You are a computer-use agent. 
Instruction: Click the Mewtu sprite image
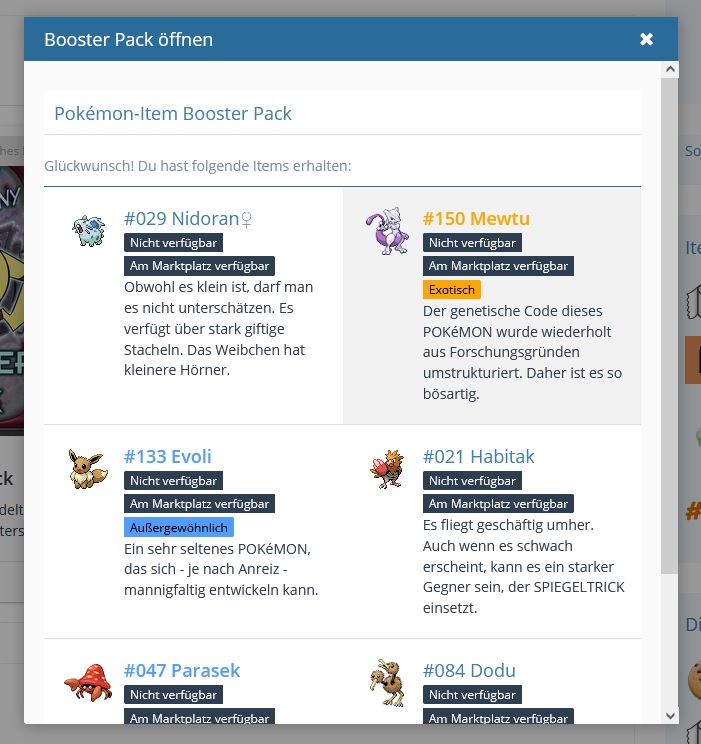(387, 231)
